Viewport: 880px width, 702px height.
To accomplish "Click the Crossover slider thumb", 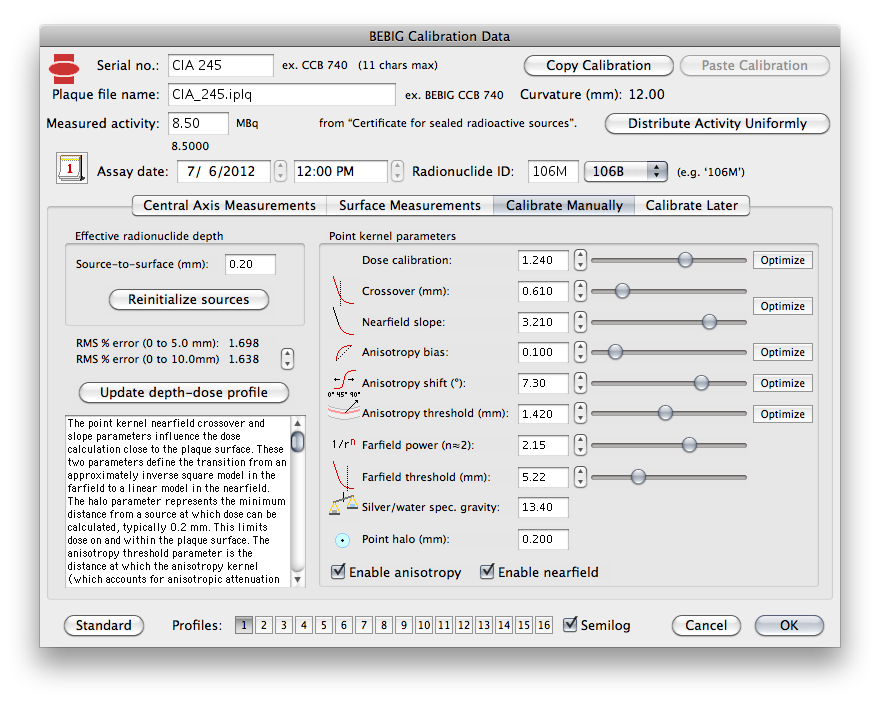I will 622,291.
